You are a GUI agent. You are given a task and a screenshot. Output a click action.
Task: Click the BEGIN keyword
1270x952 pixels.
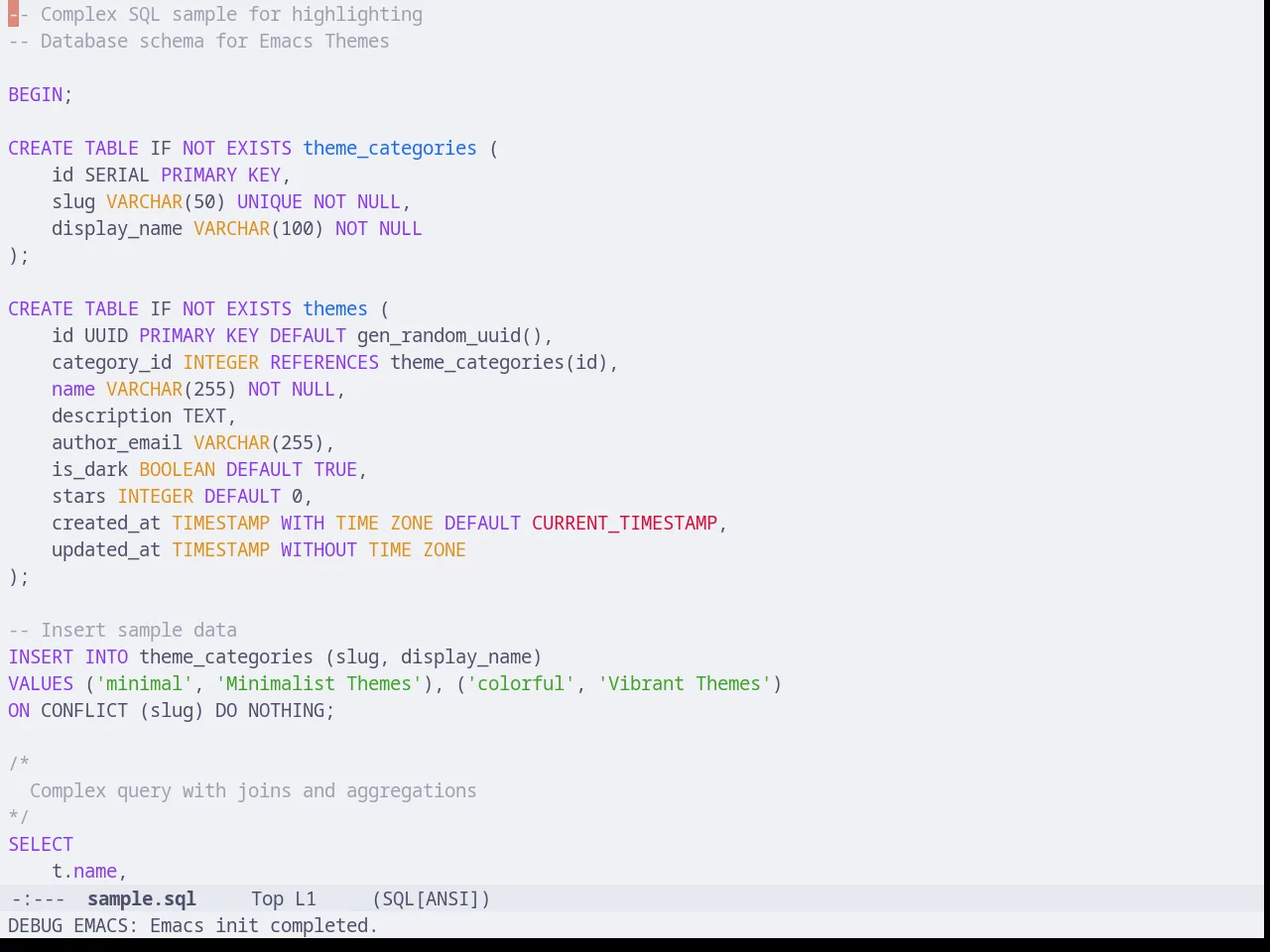point(36,95)
